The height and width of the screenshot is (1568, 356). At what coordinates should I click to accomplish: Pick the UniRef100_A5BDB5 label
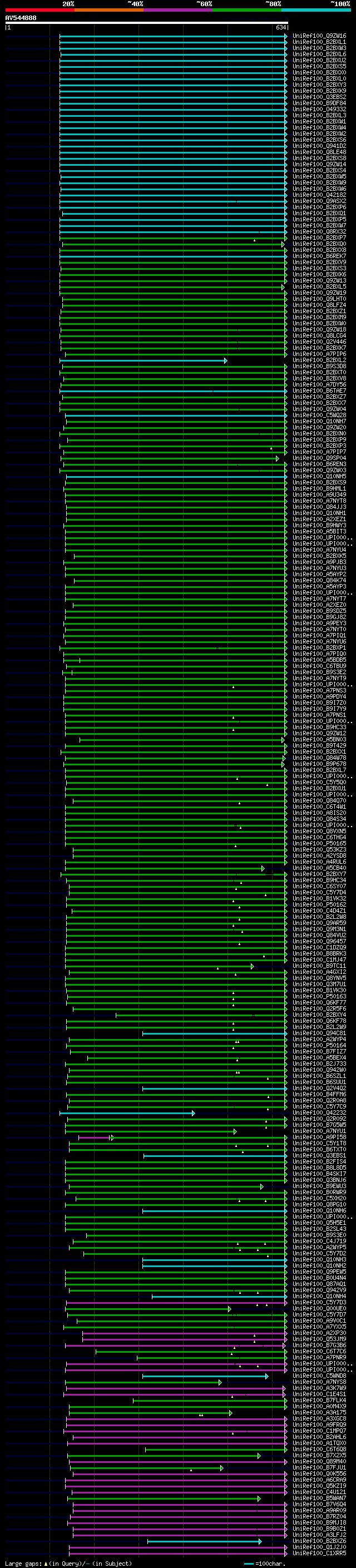click(x=319, y=660)
